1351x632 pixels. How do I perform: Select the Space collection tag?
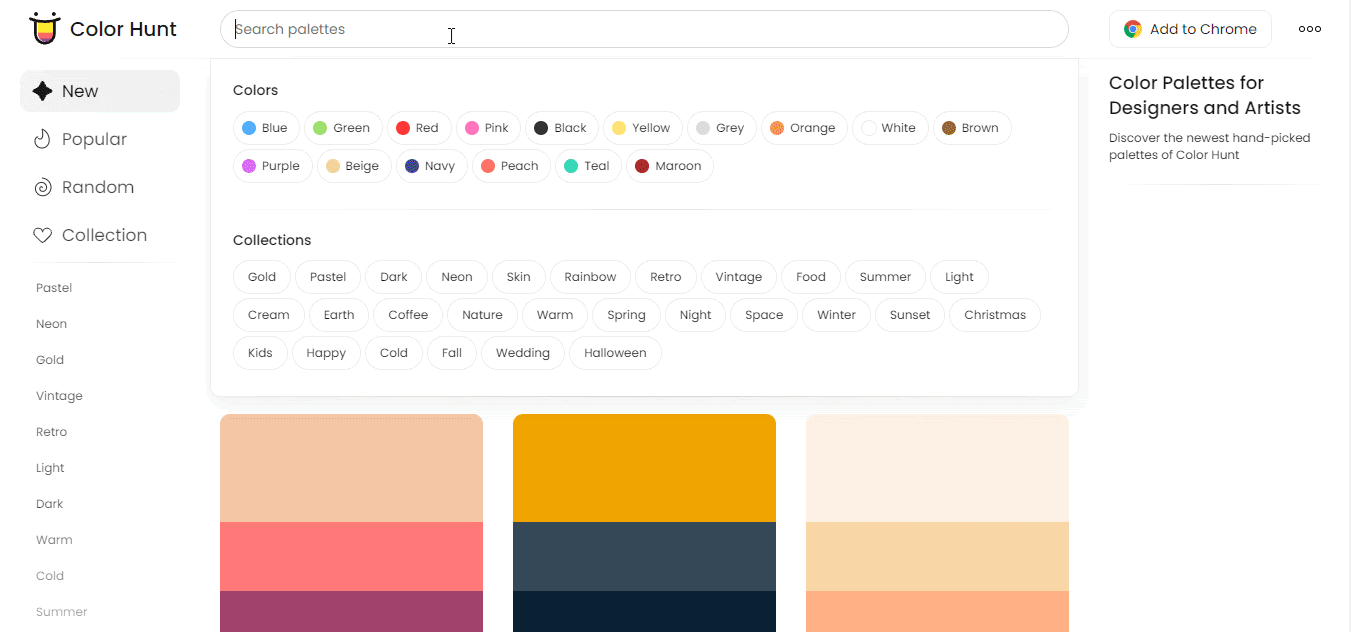click(764, 315)
